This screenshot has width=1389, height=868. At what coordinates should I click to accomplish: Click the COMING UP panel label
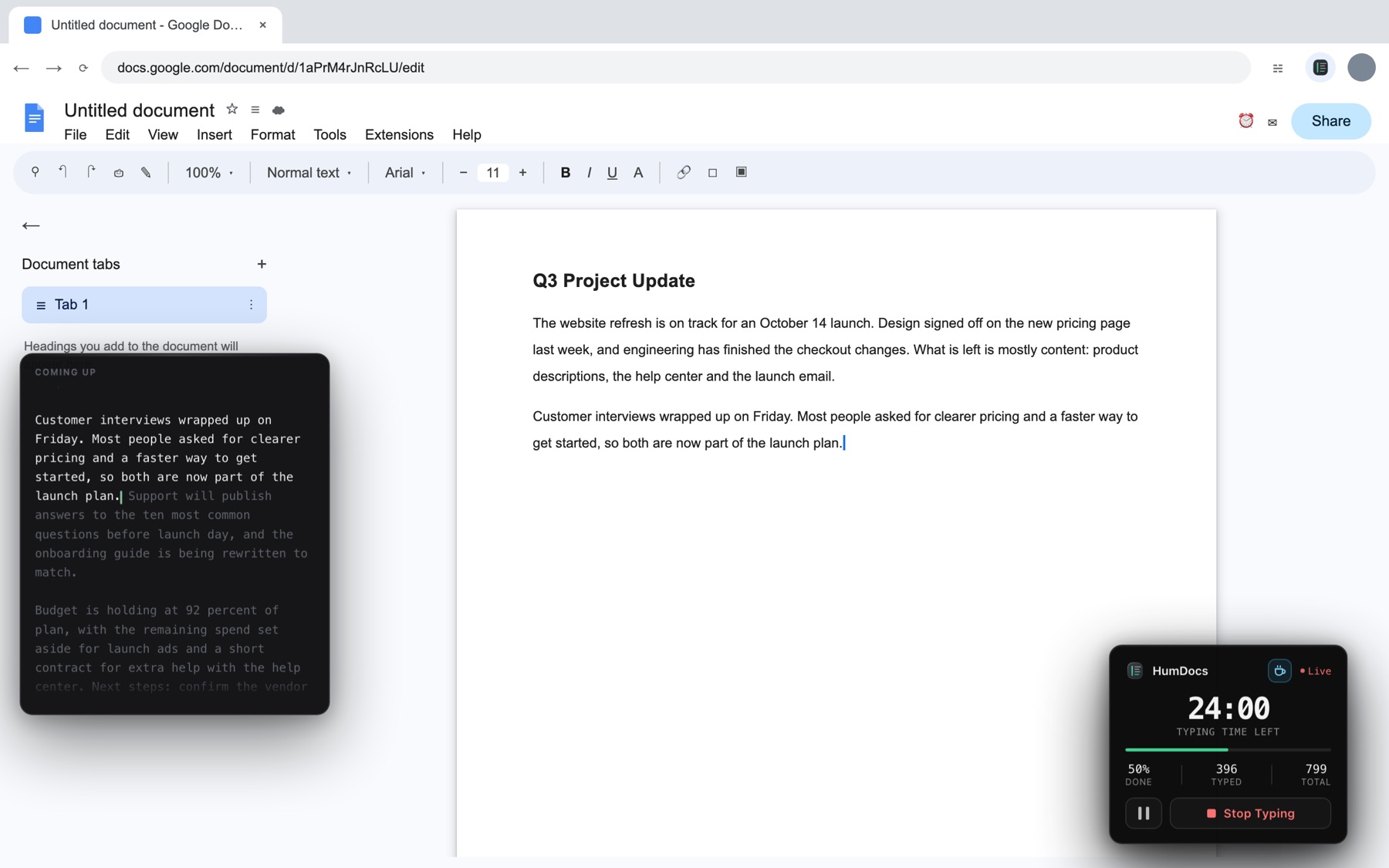click(66, 372)
